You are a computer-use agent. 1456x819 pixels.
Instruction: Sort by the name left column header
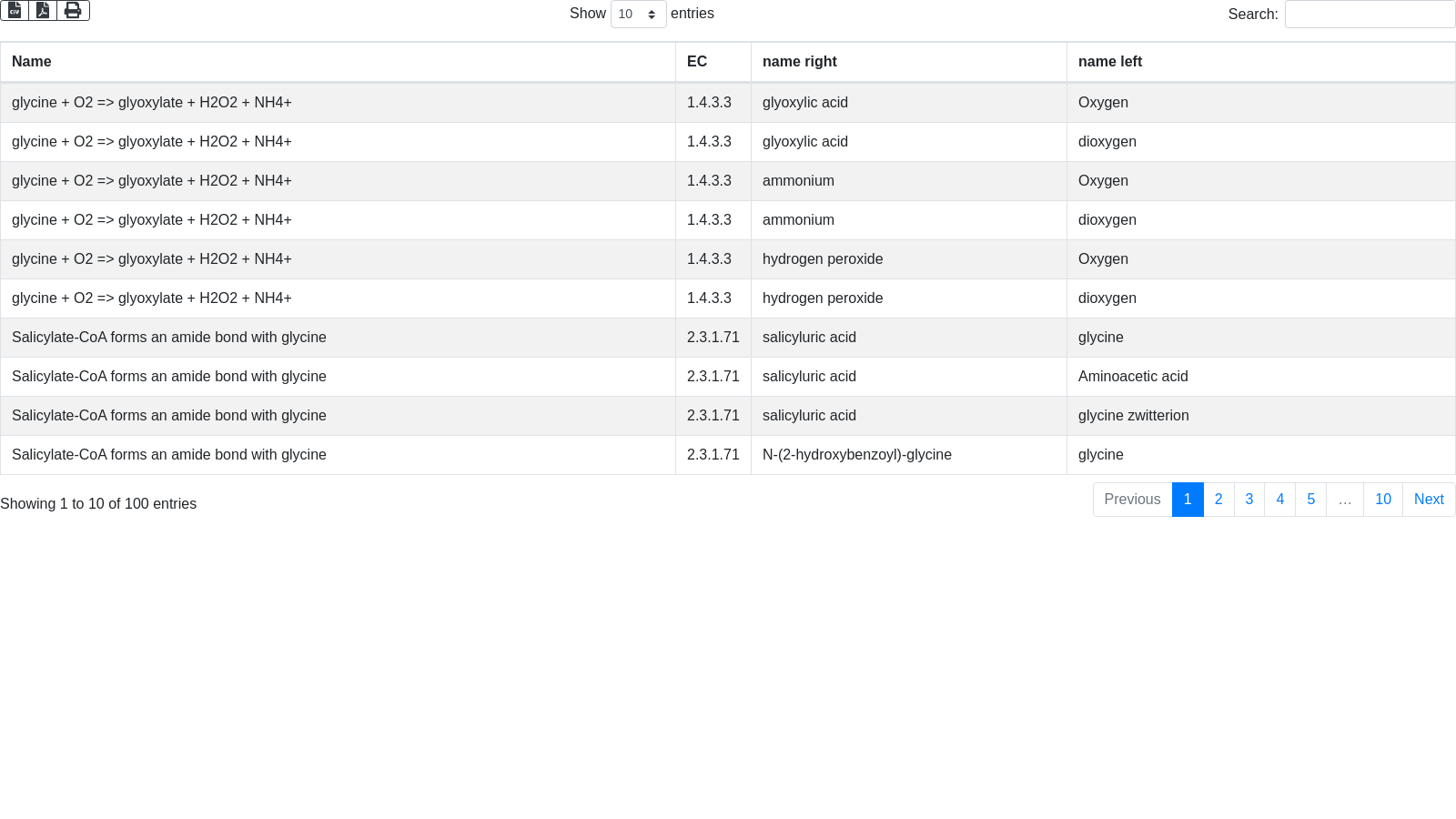point(1109,62)
